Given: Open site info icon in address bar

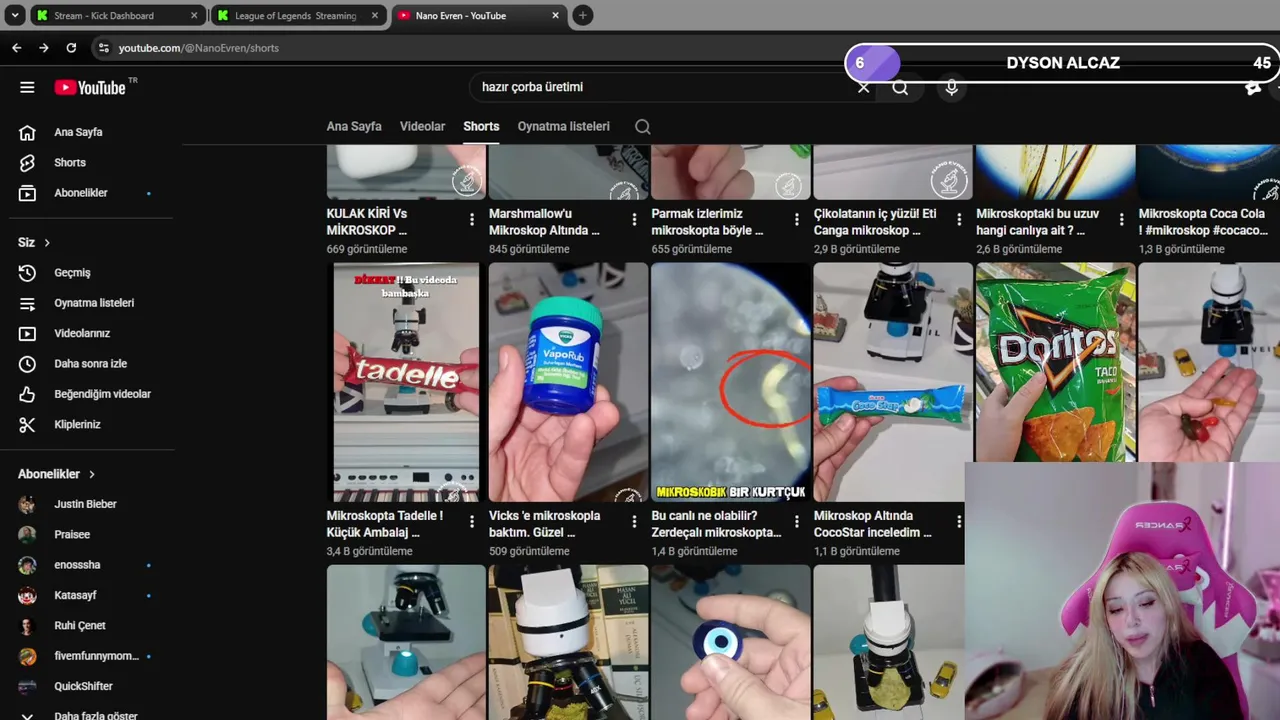Looking at the screenshot, I should click(103, 48).
